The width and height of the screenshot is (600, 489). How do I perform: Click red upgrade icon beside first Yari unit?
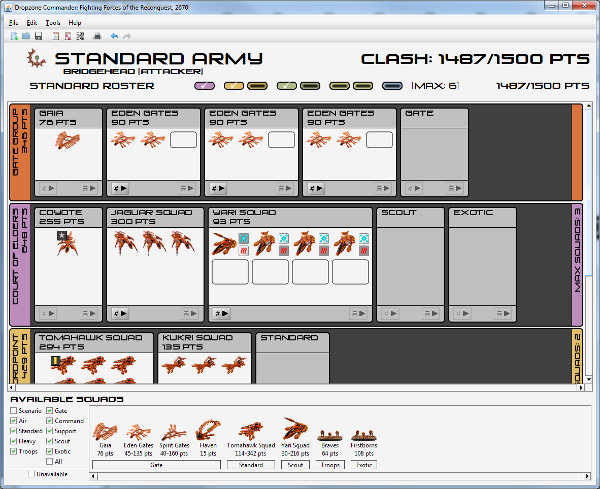(243, 251)
